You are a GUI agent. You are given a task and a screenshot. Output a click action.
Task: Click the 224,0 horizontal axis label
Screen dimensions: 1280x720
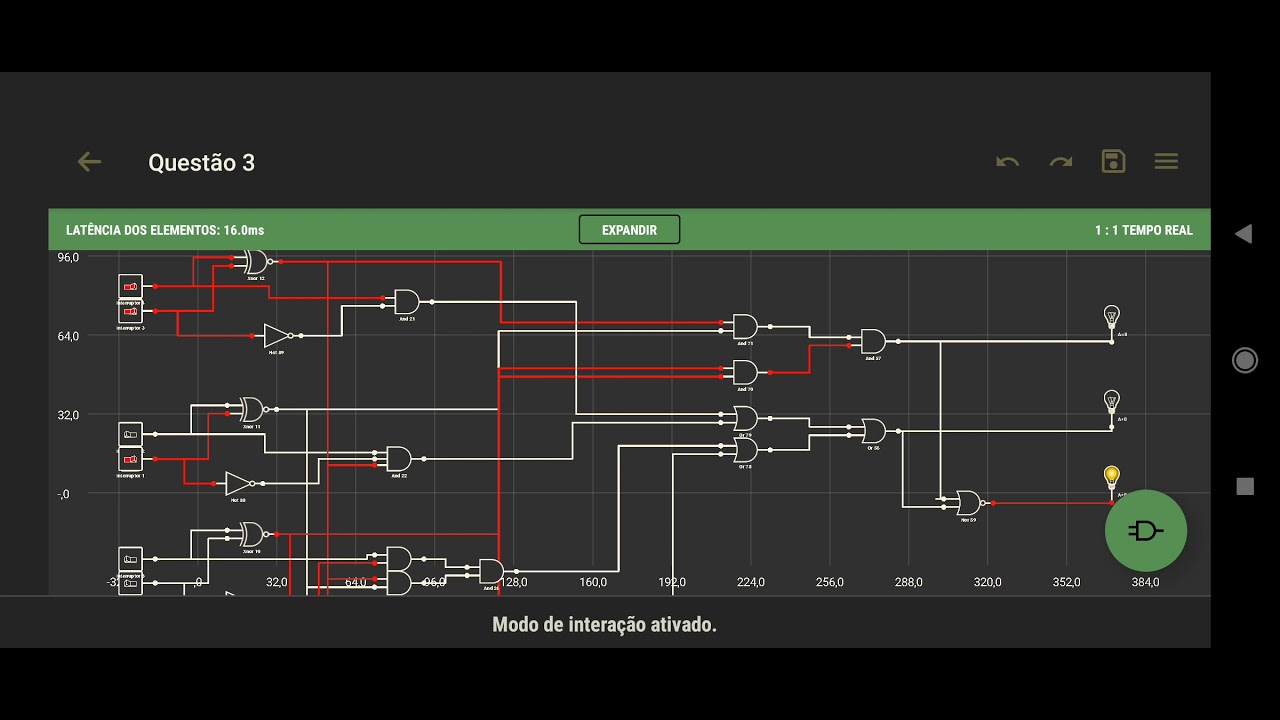point(750,582)
